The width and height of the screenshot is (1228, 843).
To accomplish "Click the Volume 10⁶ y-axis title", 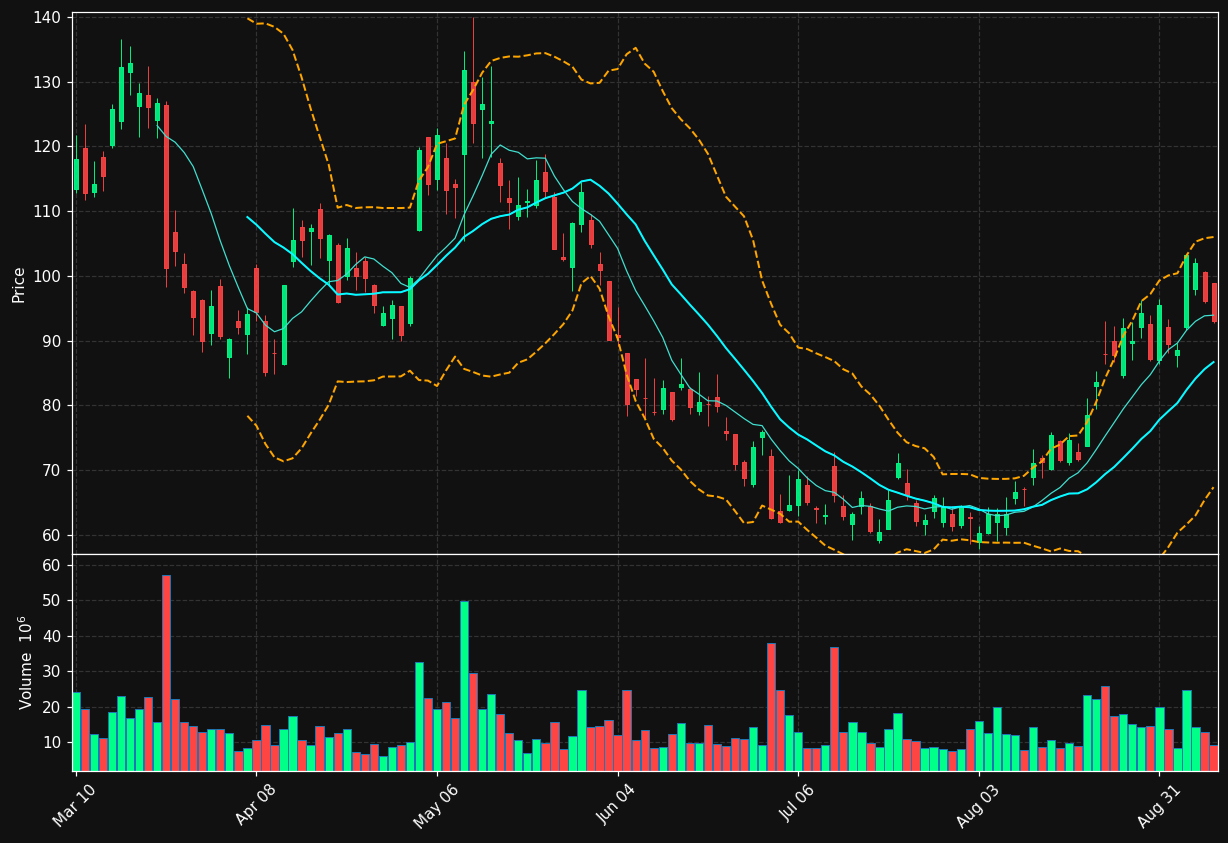I will click(26, 662).
